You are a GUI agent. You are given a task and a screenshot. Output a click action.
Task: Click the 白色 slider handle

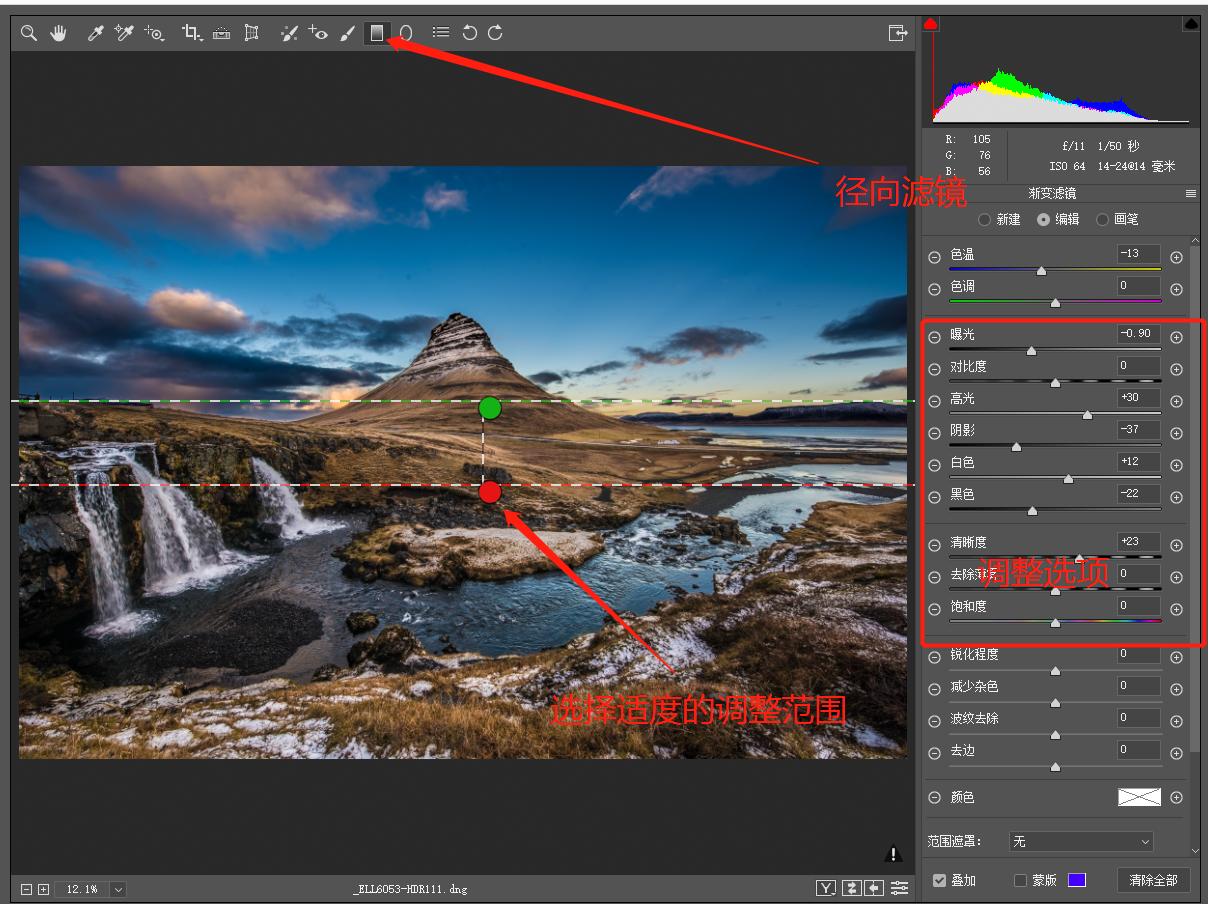click(x=1068, y=479)
